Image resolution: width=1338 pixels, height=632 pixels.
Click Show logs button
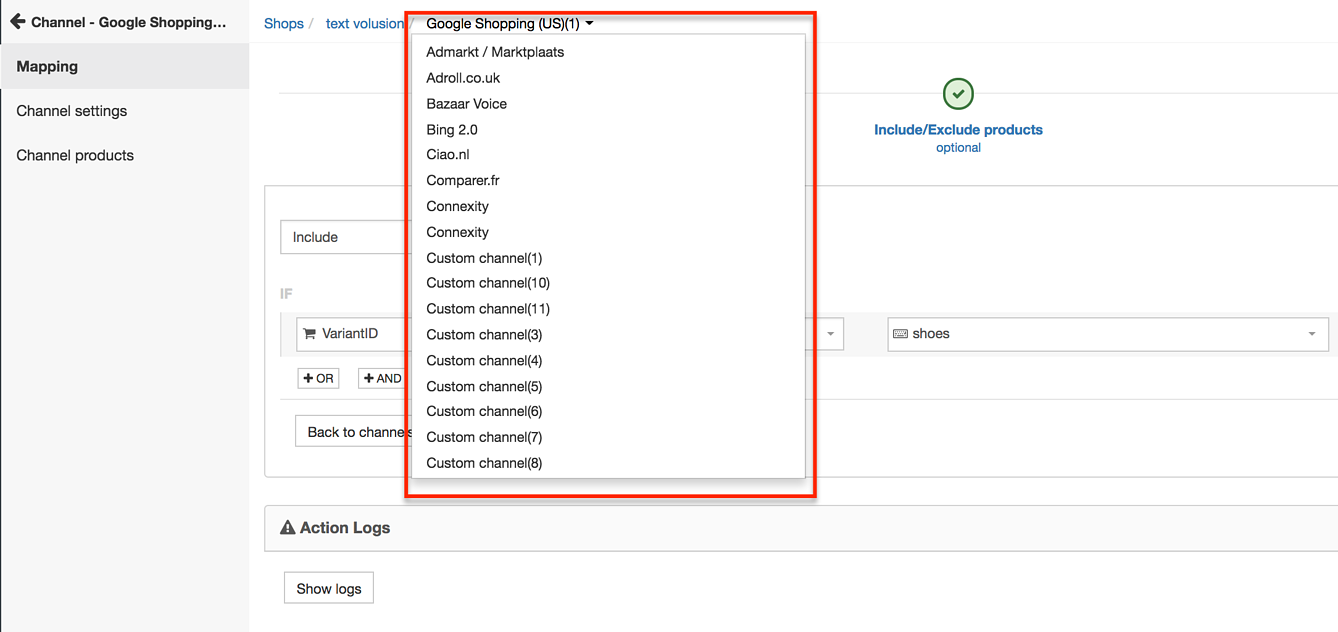(329, 589)
